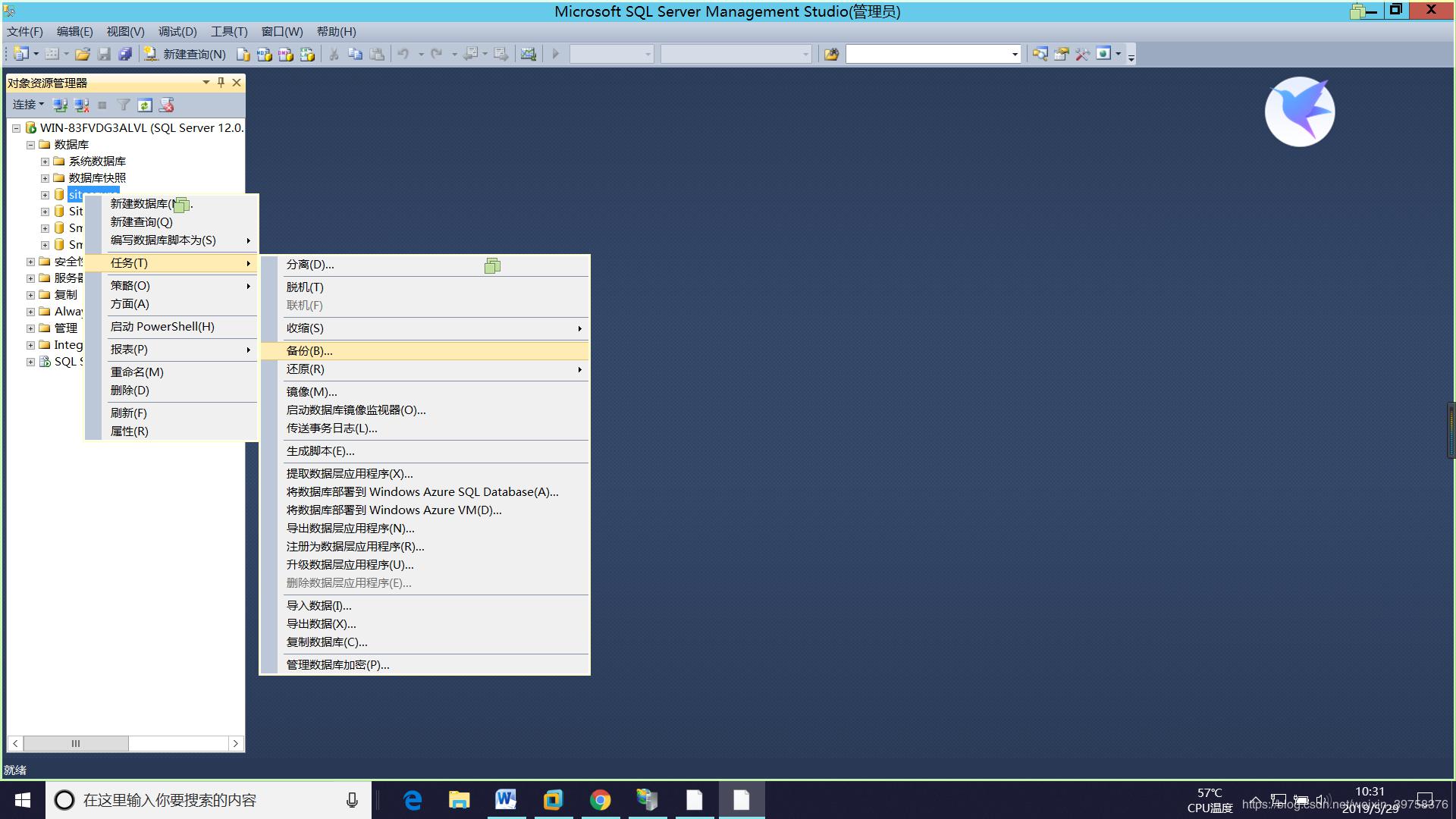Click the Activity Monitor icon in toolbar
Viewport: 1456px width, 819px height.
529,54
